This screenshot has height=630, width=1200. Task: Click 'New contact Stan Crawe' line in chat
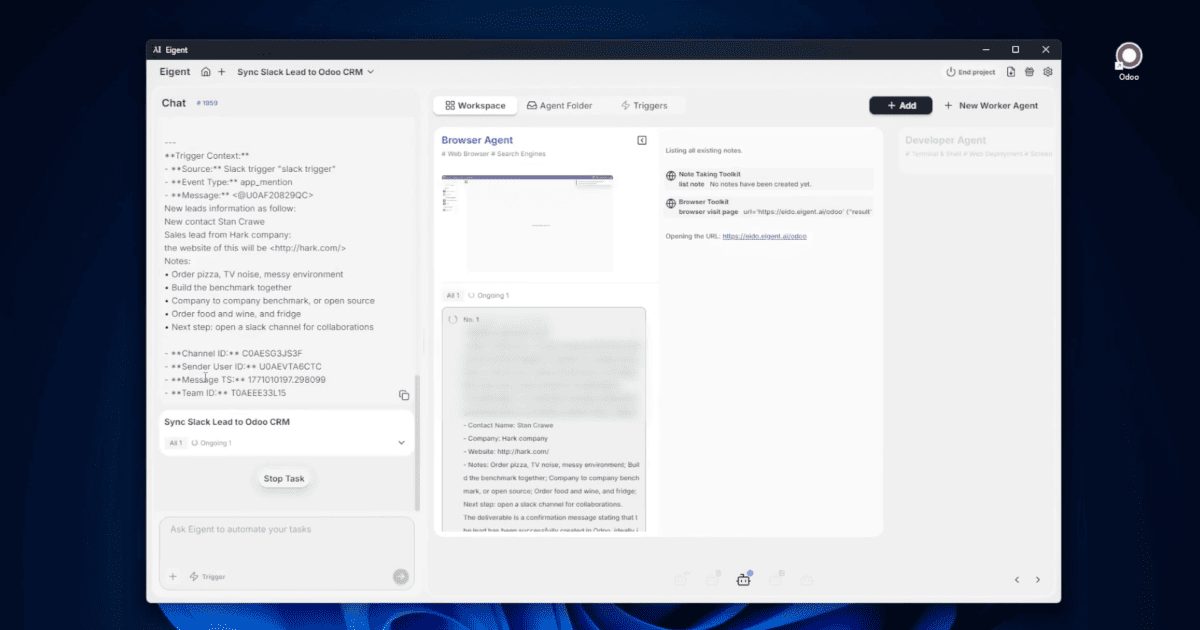pos(214,221)
